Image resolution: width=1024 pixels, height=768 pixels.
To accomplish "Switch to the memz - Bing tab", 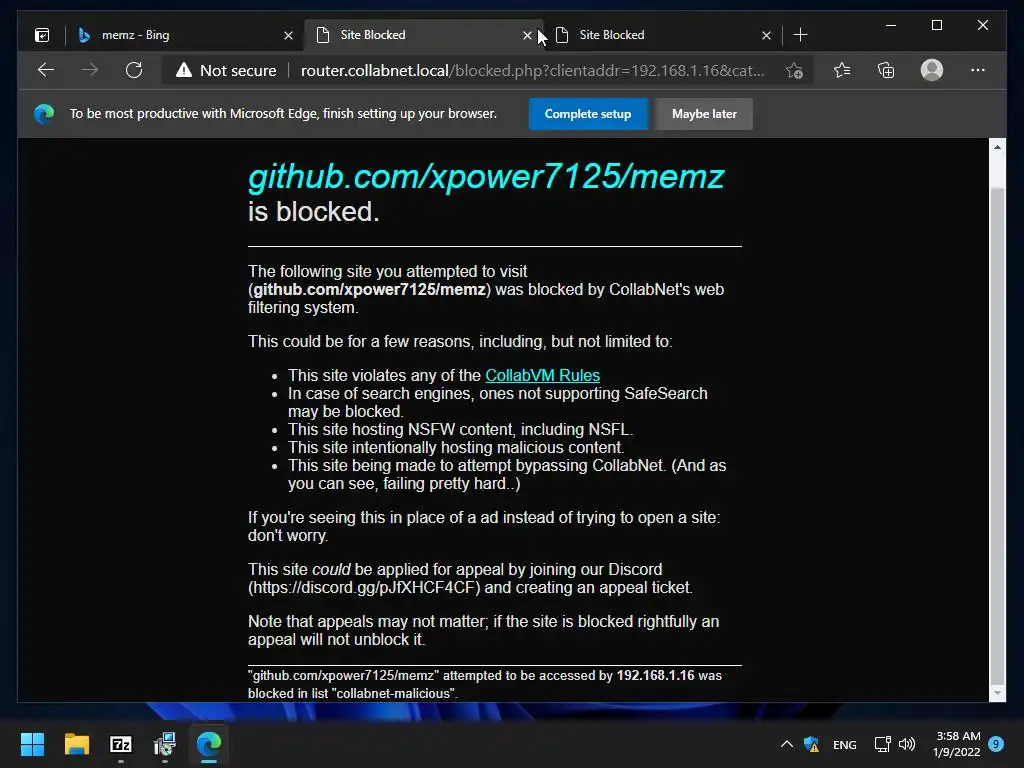I will [185, 35].
